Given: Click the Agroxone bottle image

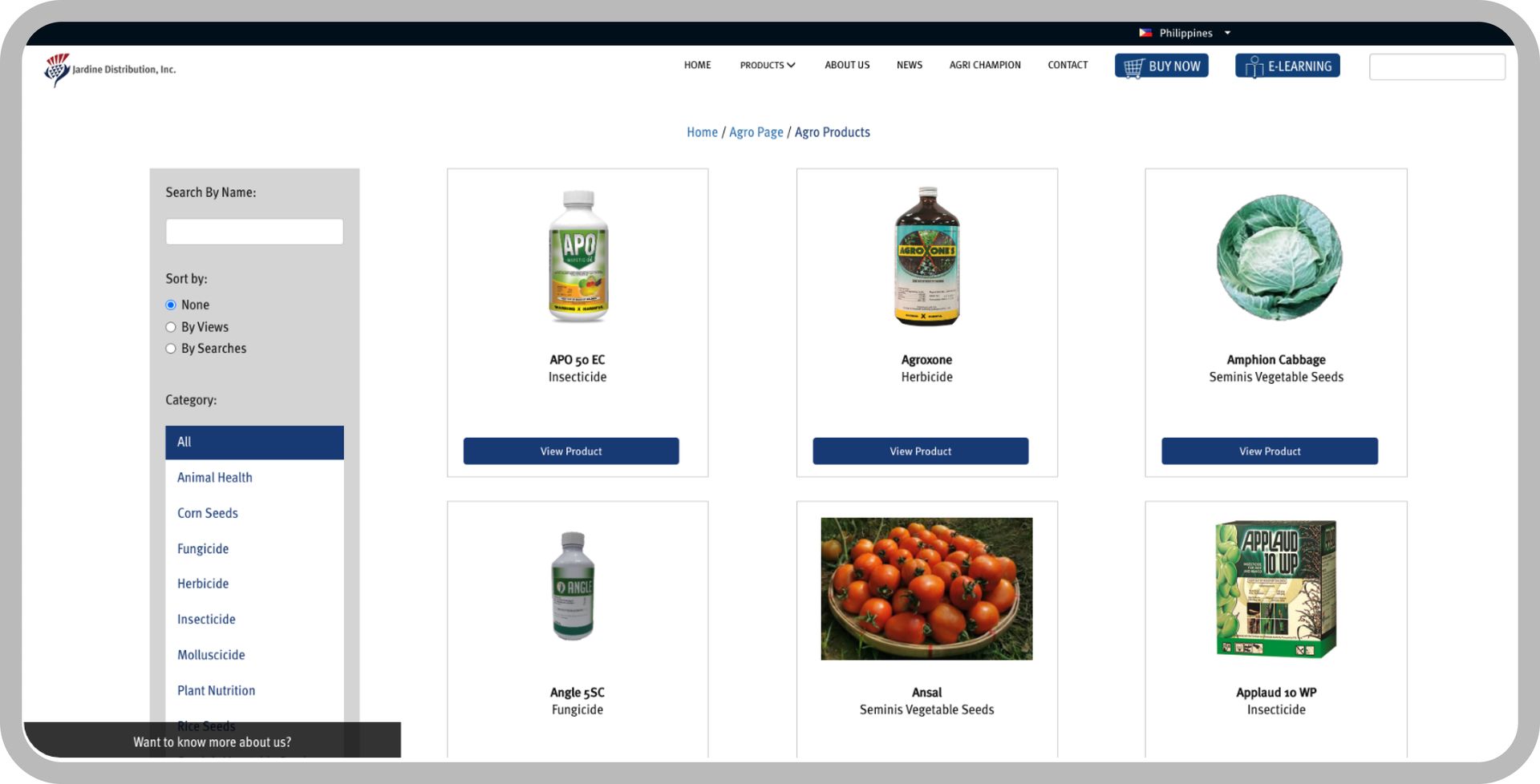Looking at the screenshot, I should point(927,257).
